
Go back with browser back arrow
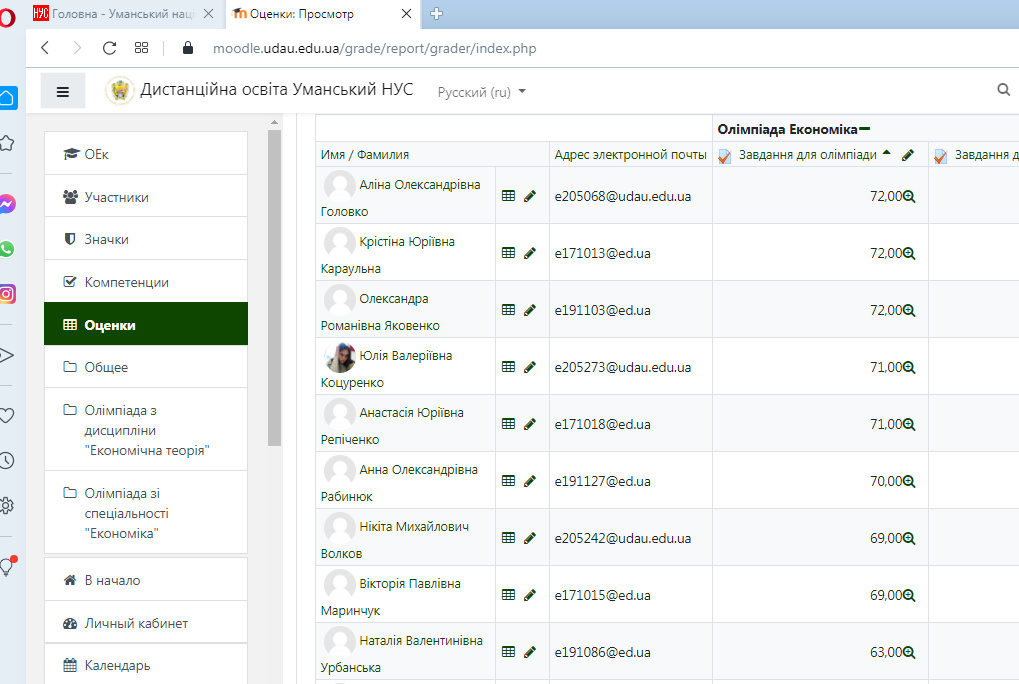[x=45, y=48]
